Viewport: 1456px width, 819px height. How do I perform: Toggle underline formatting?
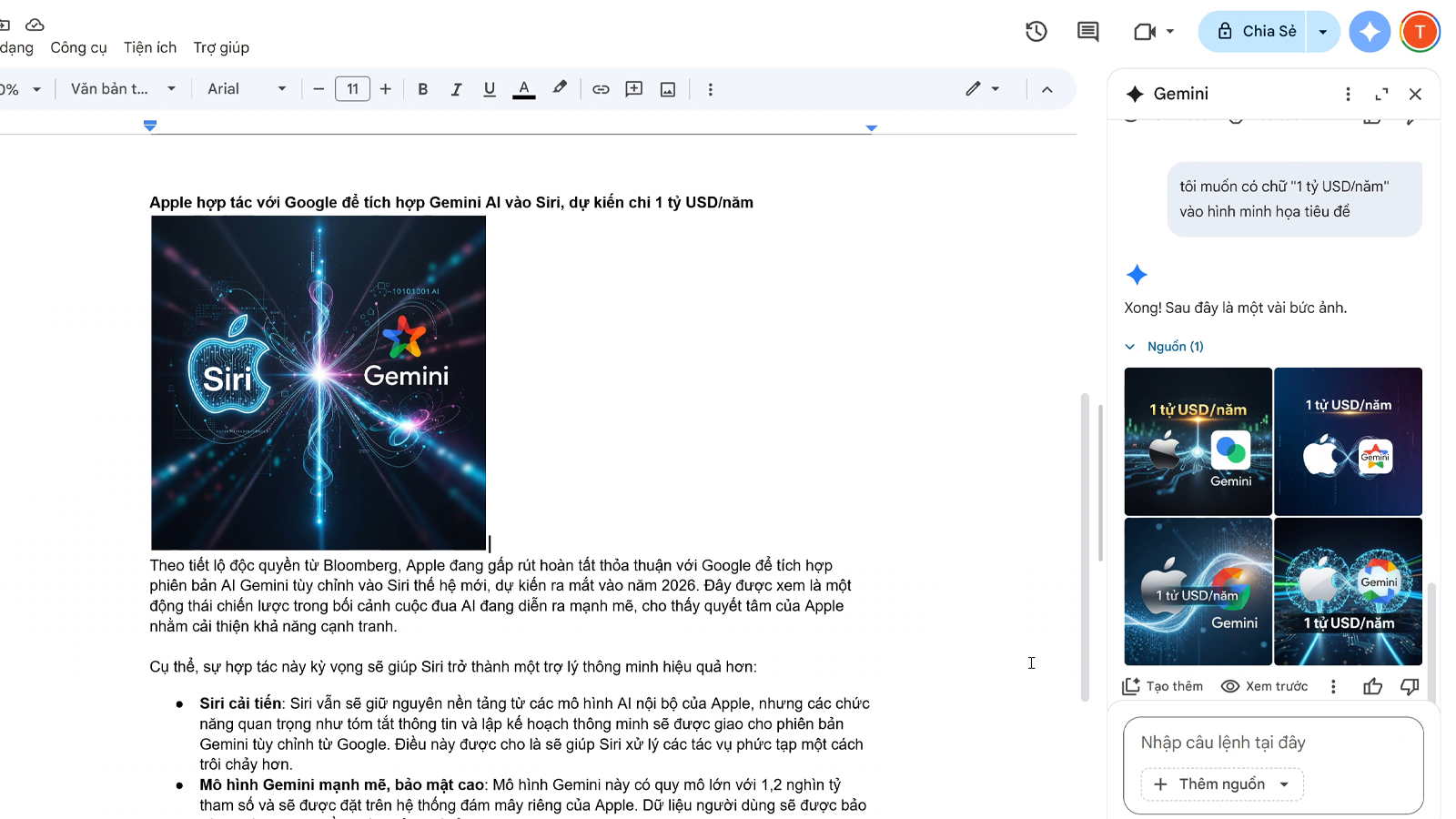[x=490, y=89]
